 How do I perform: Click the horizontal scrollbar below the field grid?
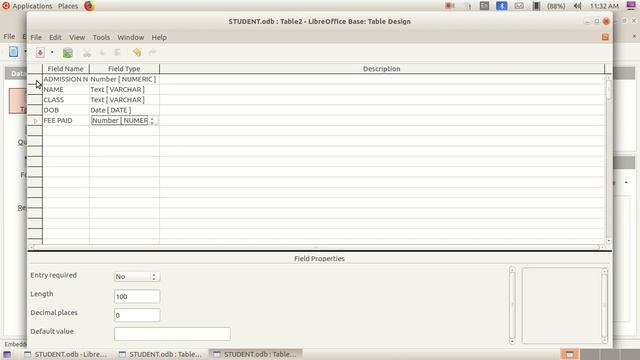tap(316, 247)
